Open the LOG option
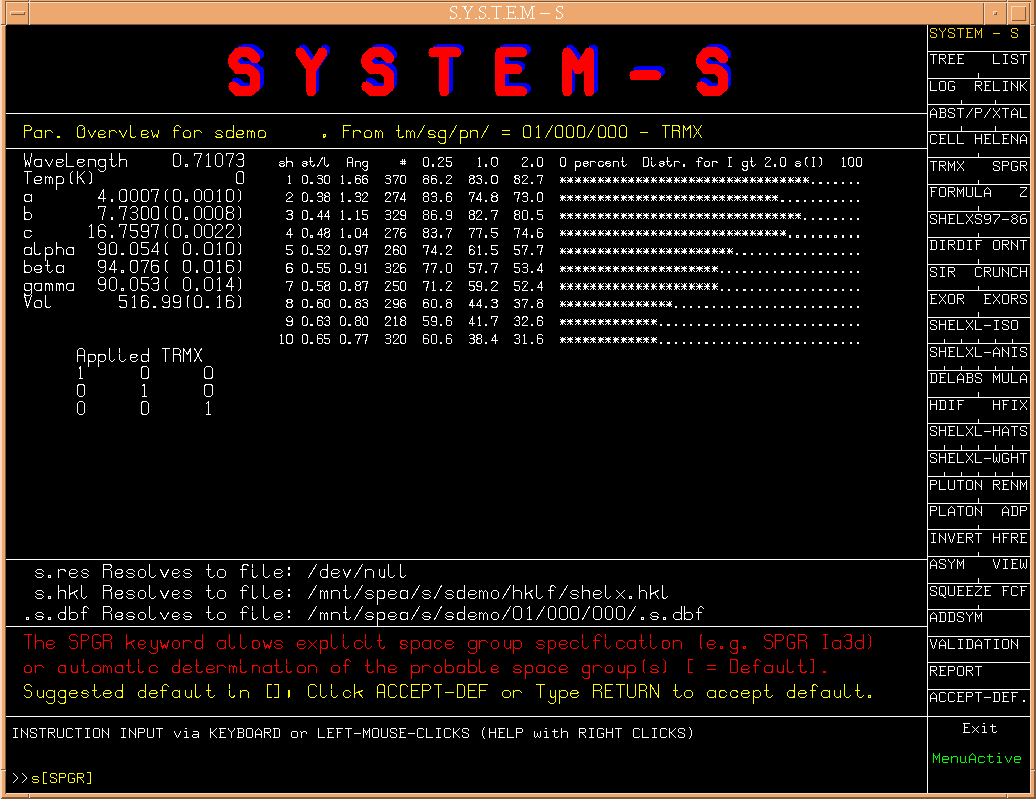The width and height of the screenshot is (1036, 799). coord(943,87)
